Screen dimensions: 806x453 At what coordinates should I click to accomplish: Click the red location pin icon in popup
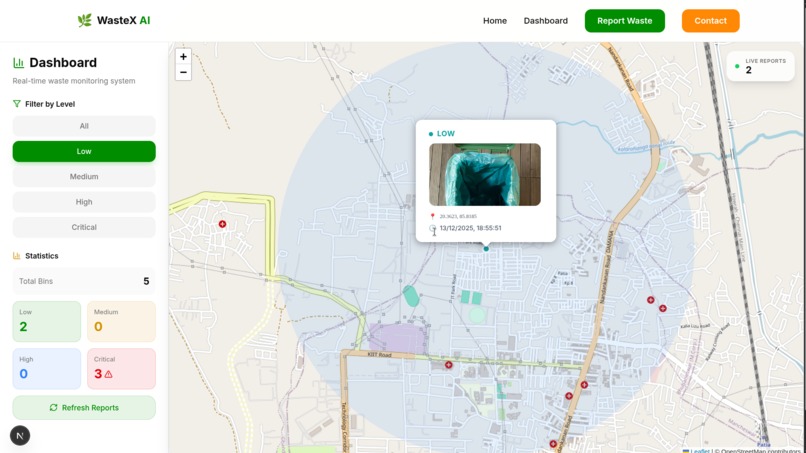coord(432,216)
